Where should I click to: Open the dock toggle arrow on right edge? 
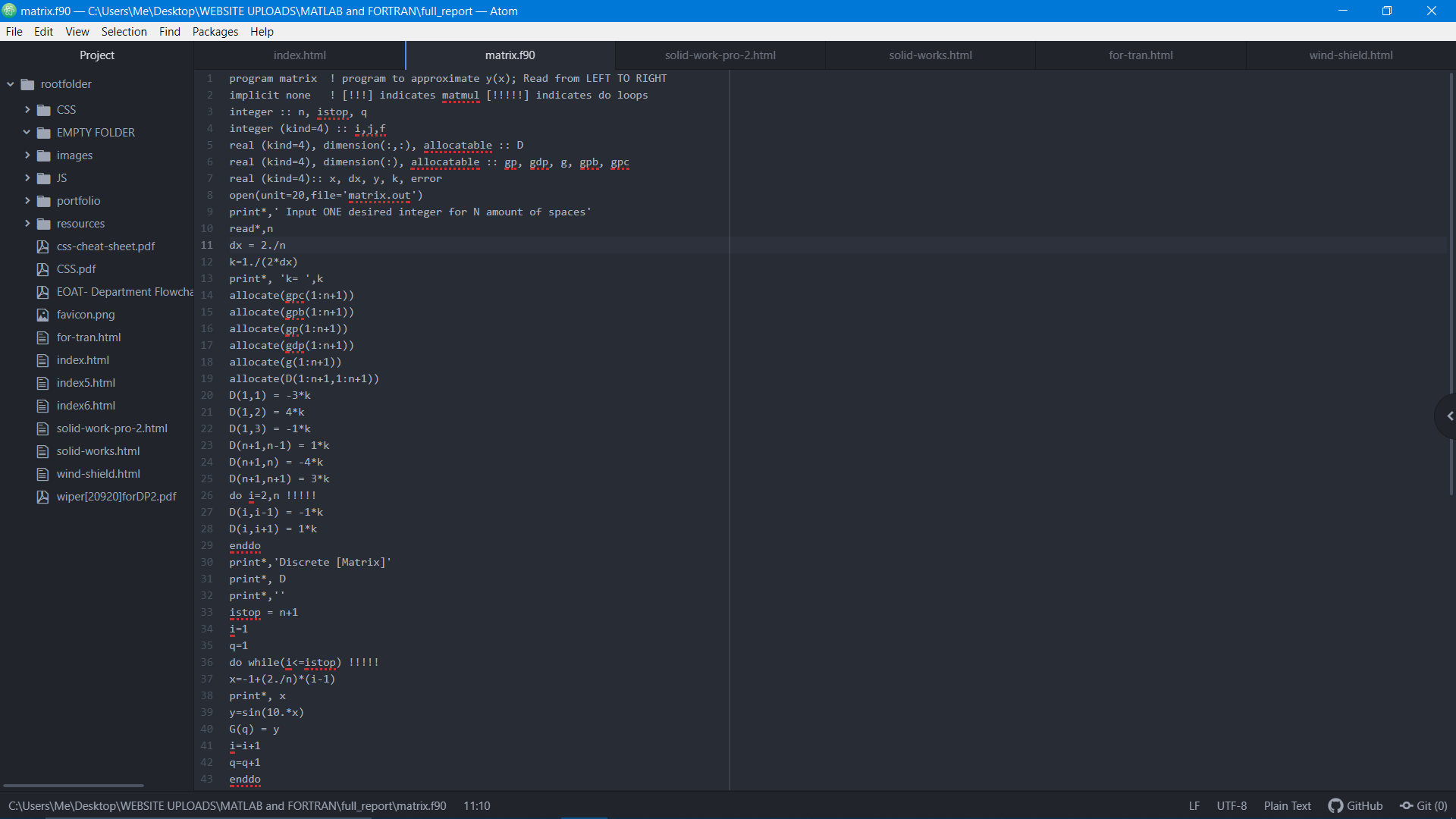coord(1449,416)
